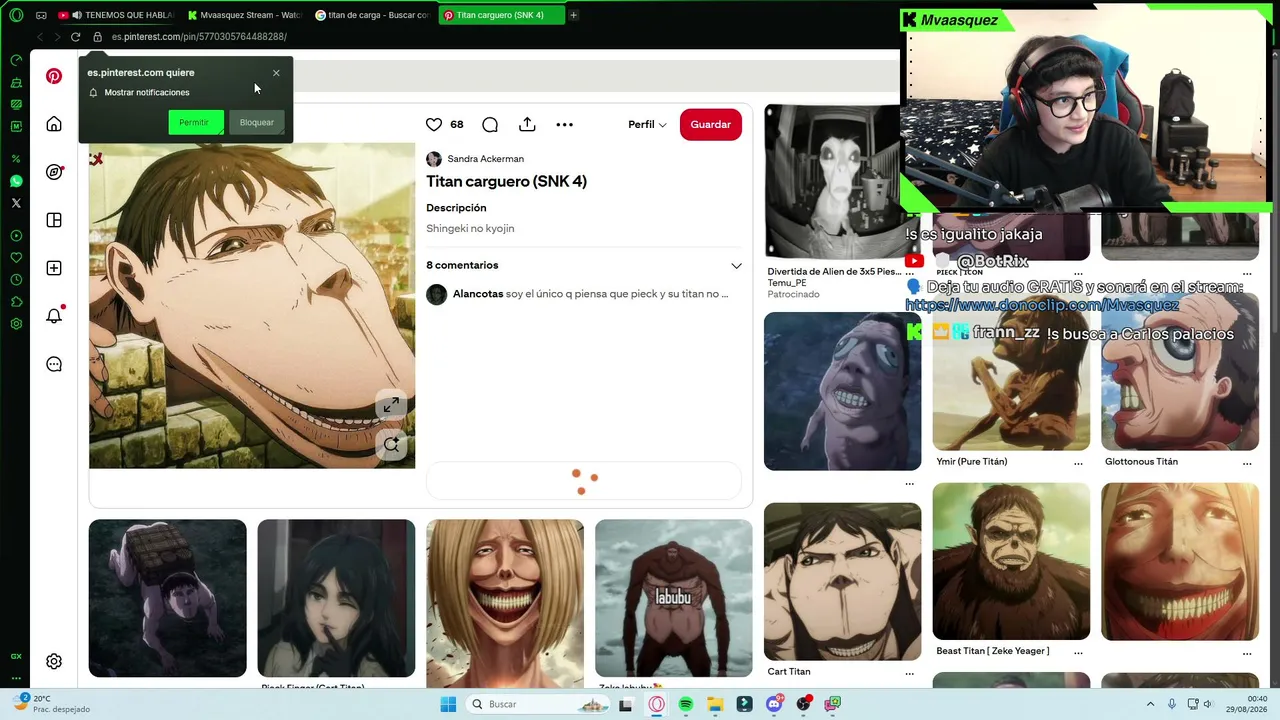Image resolution: width=1280 pixels, height=720 pixels.
Task: Open Opera sidebar extensions cube icon
Action: click(16, 302)
